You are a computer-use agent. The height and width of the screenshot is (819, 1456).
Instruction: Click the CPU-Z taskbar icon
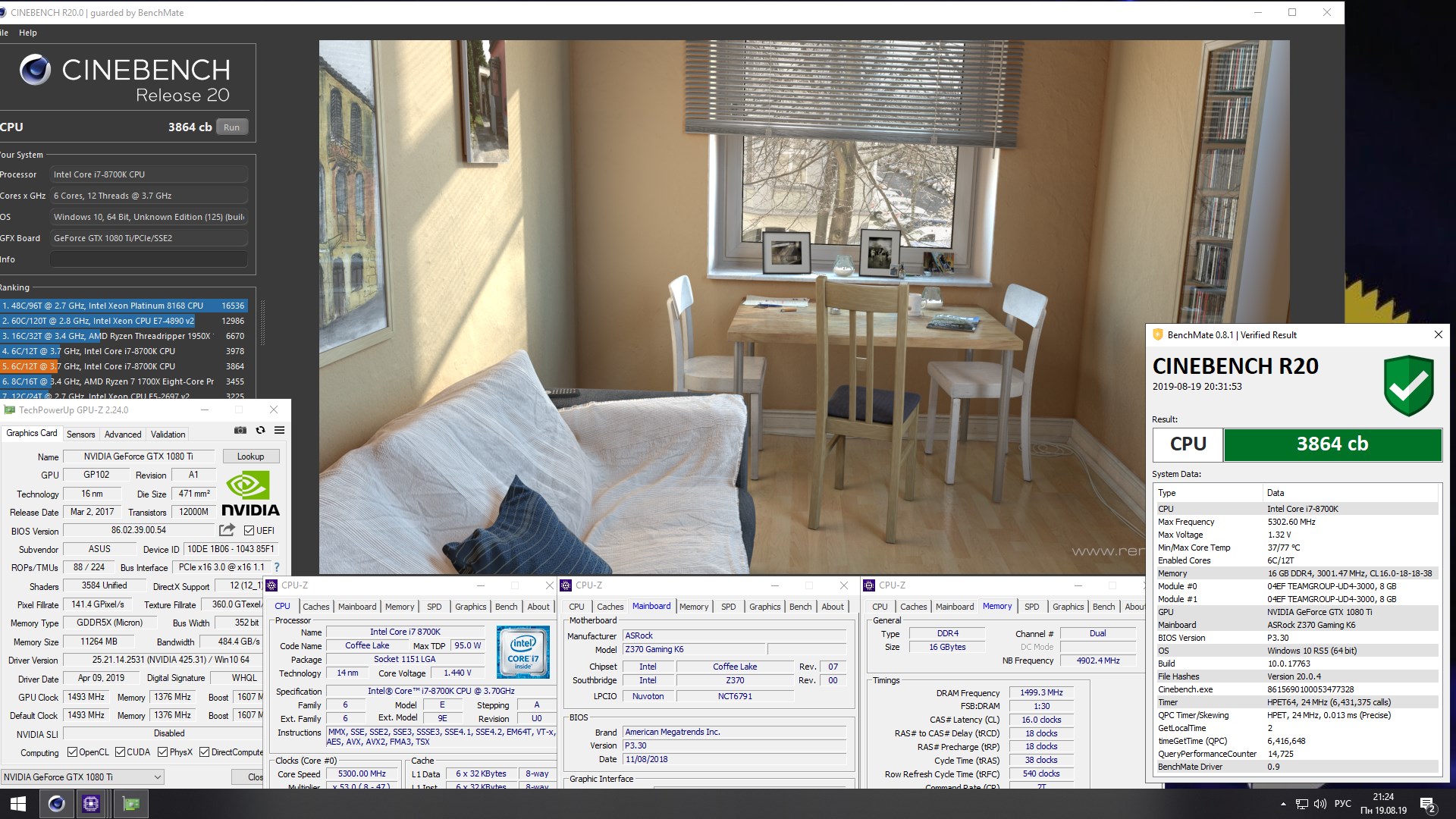tap(91, 804)
